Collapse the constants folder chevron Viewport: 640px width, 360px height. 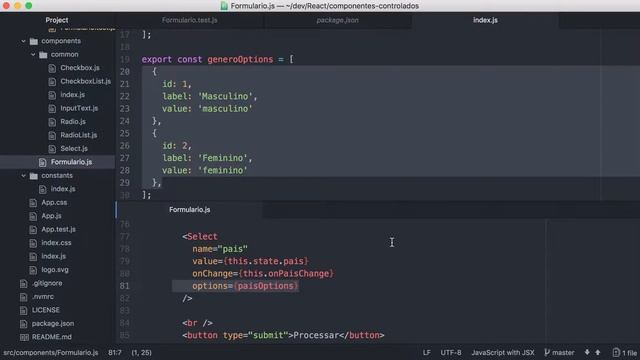23,176
